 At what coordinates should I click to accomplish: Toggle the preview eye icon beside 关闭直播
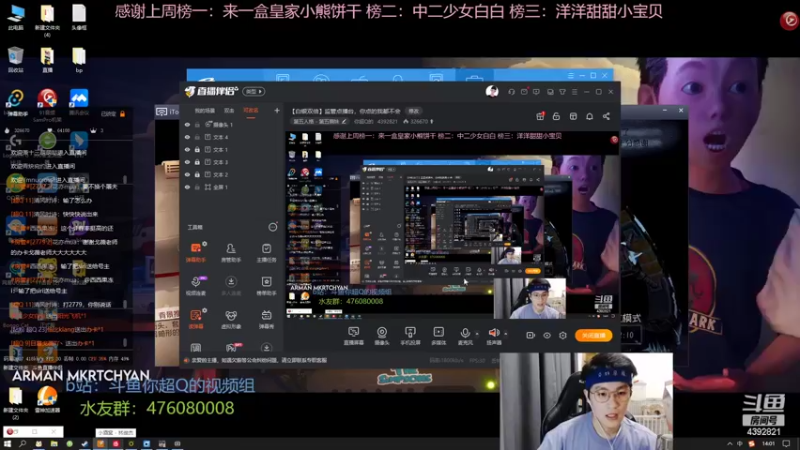(x=547, y=335)
